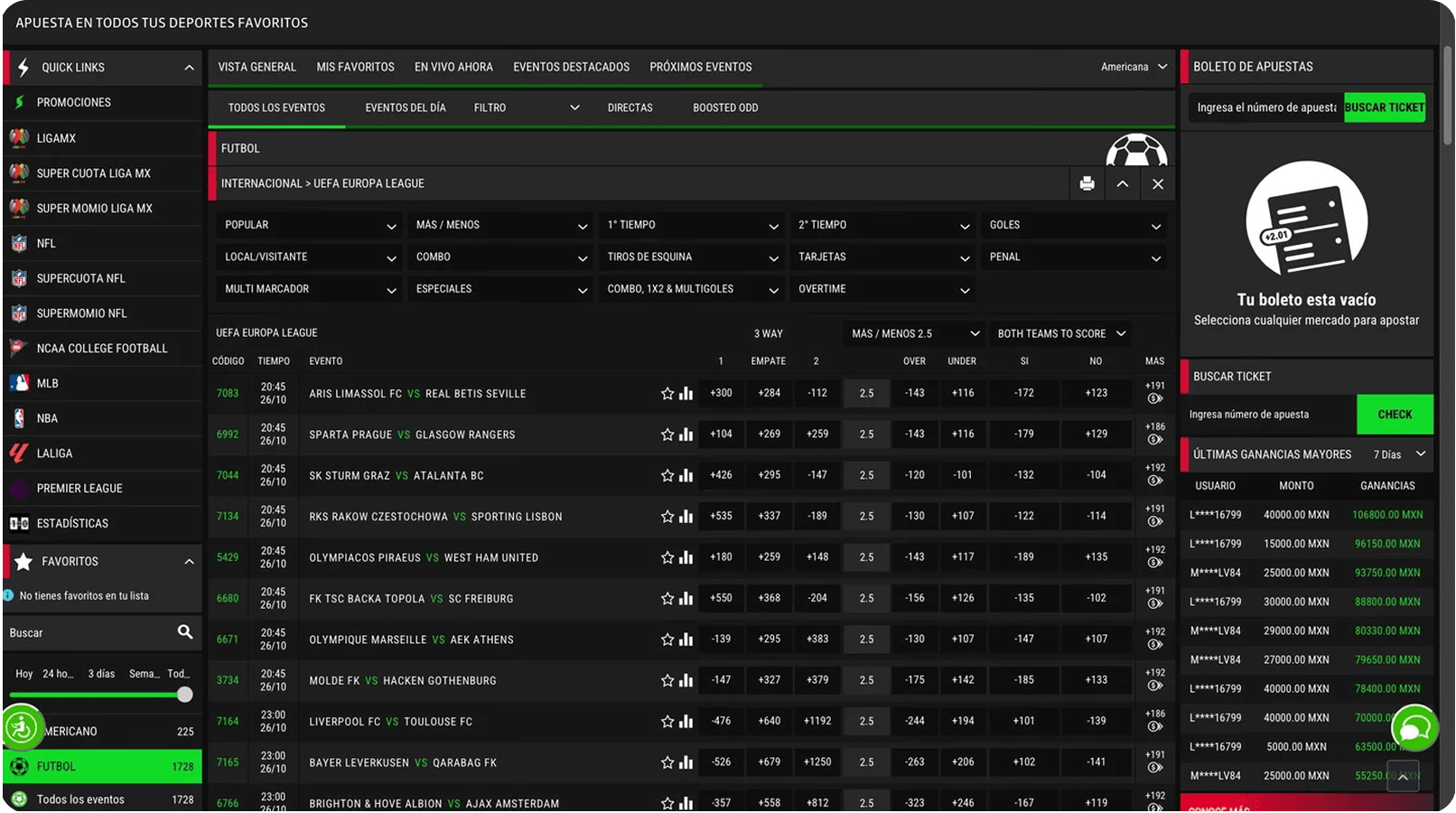Show more markets for Sparta Prague match (+186)

[1154, 434]
